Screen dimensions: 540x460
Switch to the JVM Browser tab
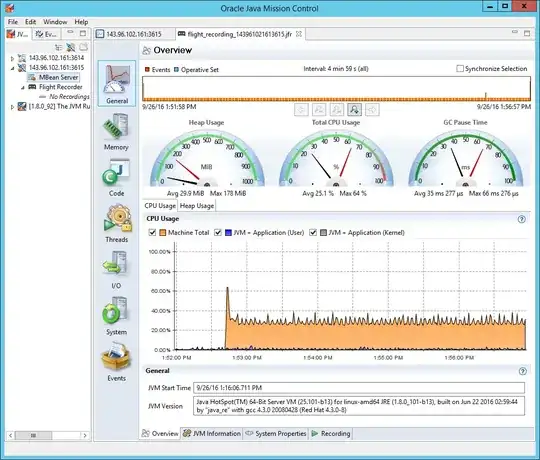pyautogui.click(x=18, y=34)
